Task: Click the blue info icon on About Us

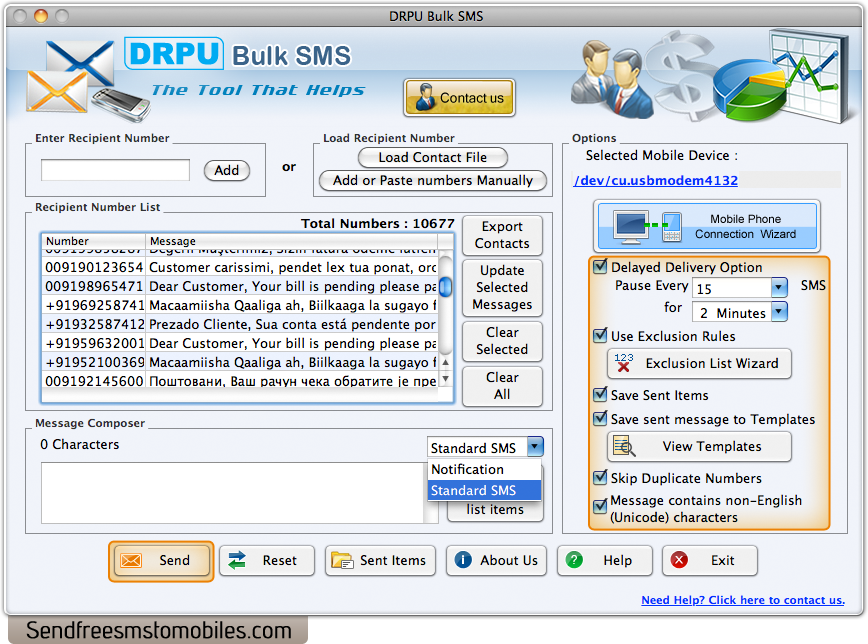Action: coord(463,560)
